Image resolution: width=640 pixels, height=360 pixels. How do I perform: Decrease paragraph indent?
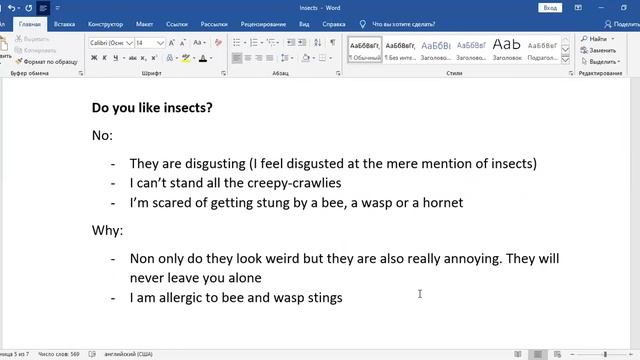coord(291,42)
